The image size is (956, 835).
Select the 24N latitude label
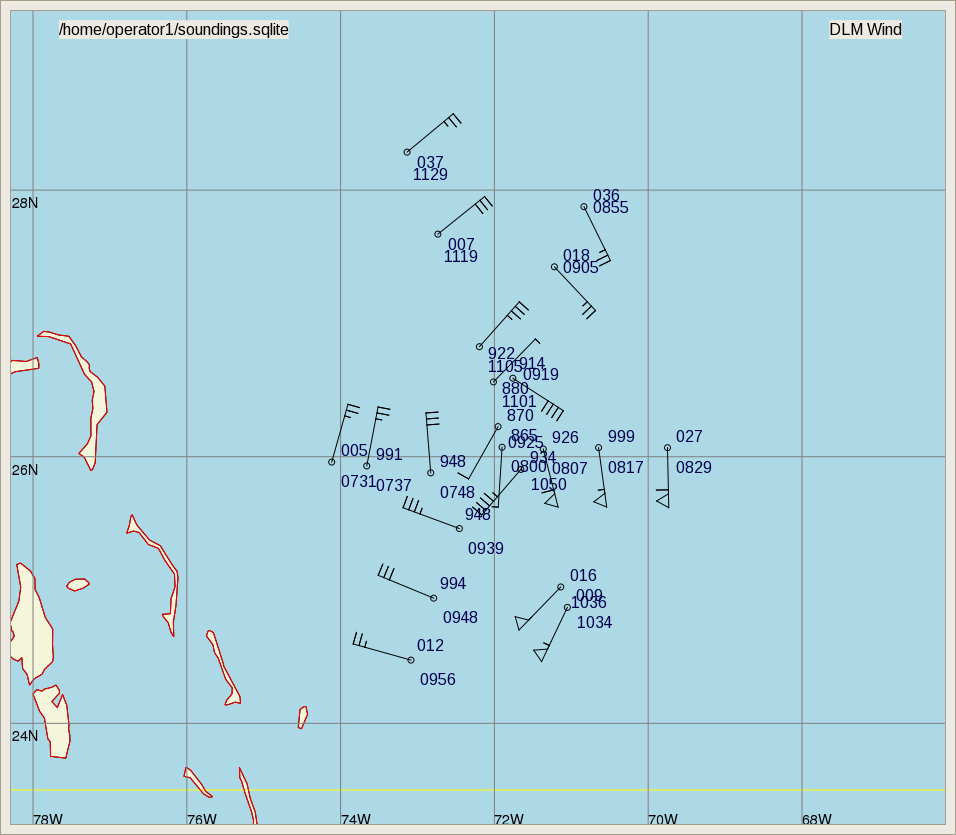tap(25, 736)
